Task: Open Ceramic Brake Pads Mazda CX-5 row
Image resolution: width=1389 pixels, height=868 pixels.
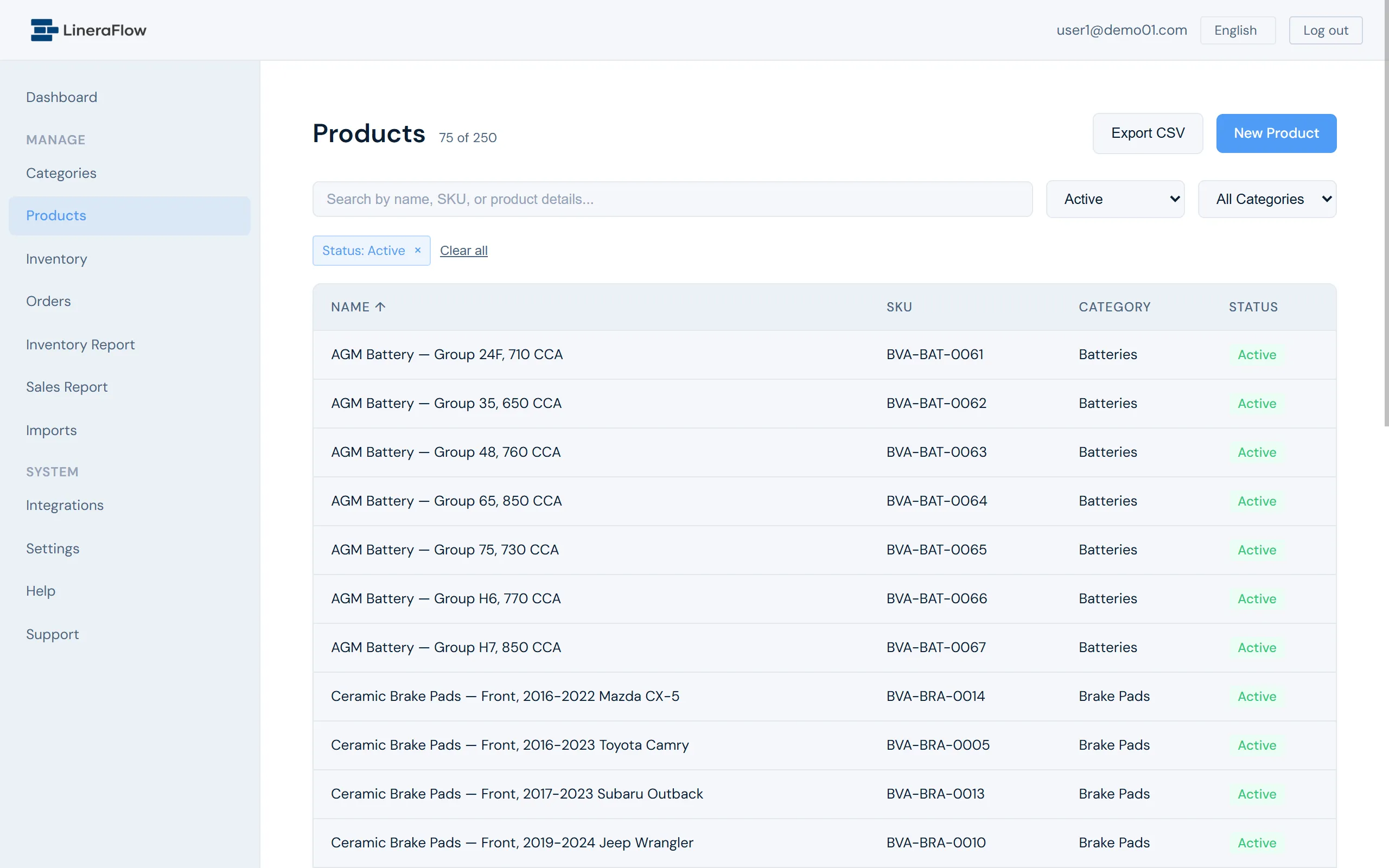Action: (x=824, y=697)
